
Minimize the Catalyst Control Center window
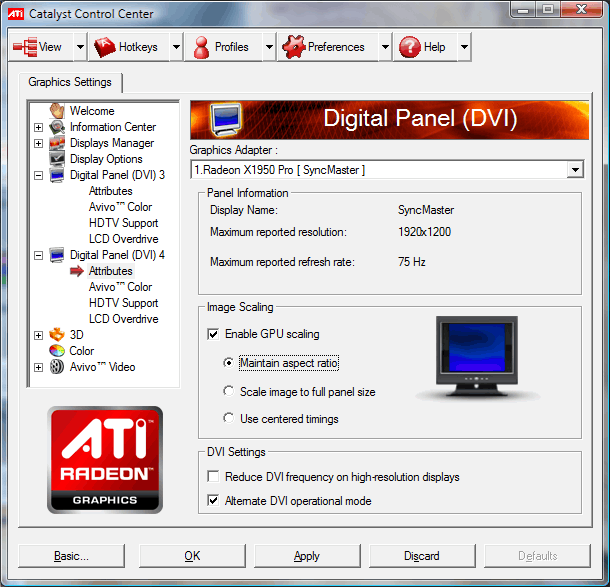click(523, 9)
